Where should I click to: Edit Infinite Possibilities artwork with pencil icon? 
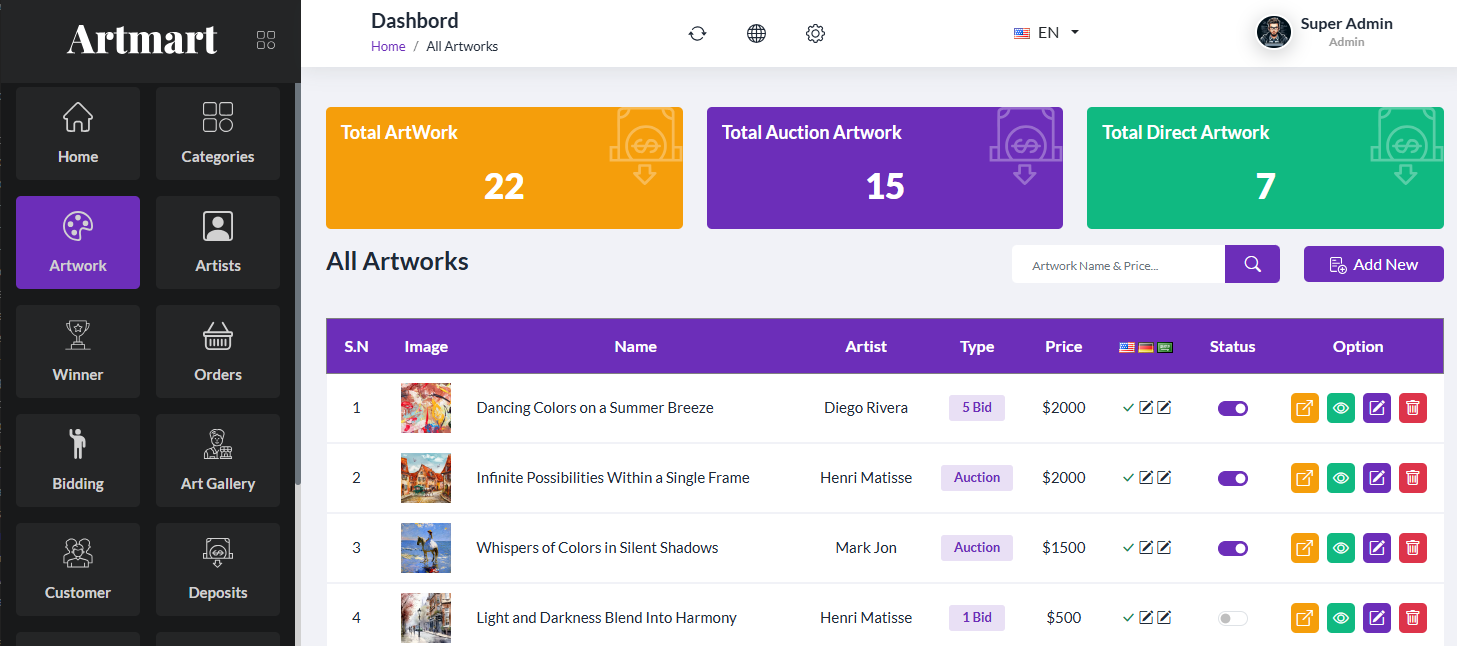(1376, 478)
